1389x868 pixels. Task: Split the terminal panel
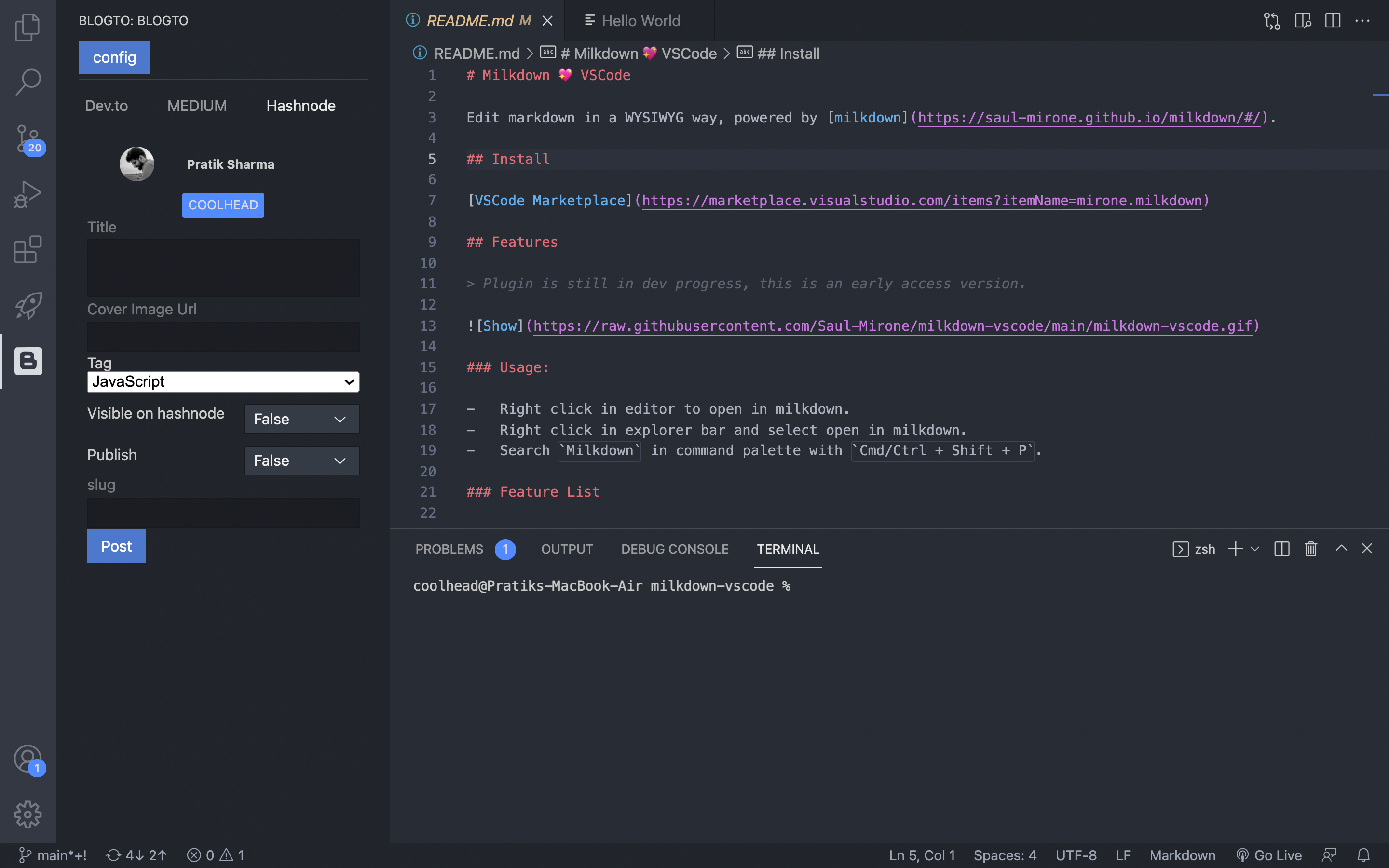click(1281, 549)
